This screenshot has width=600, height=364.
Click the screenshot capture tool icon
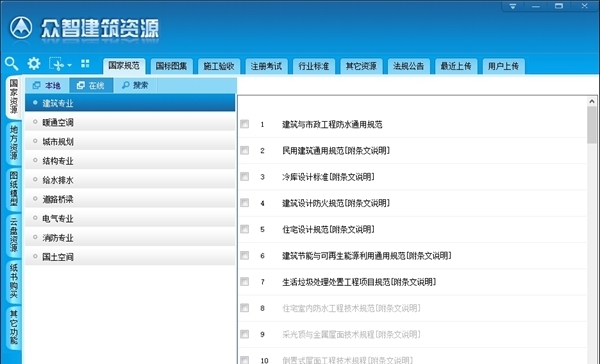pyautogui.click(x=57, y=64)
